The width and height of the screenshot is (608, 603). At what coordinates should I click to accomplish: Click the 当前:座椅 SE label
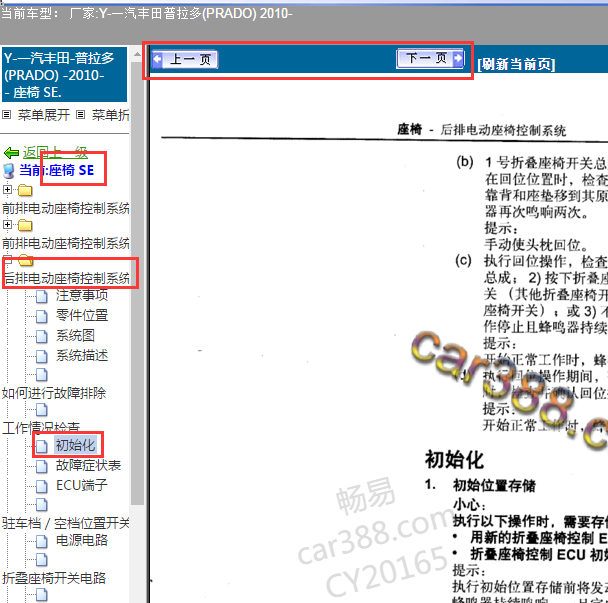pyautogui.click(x=57, y=170)
